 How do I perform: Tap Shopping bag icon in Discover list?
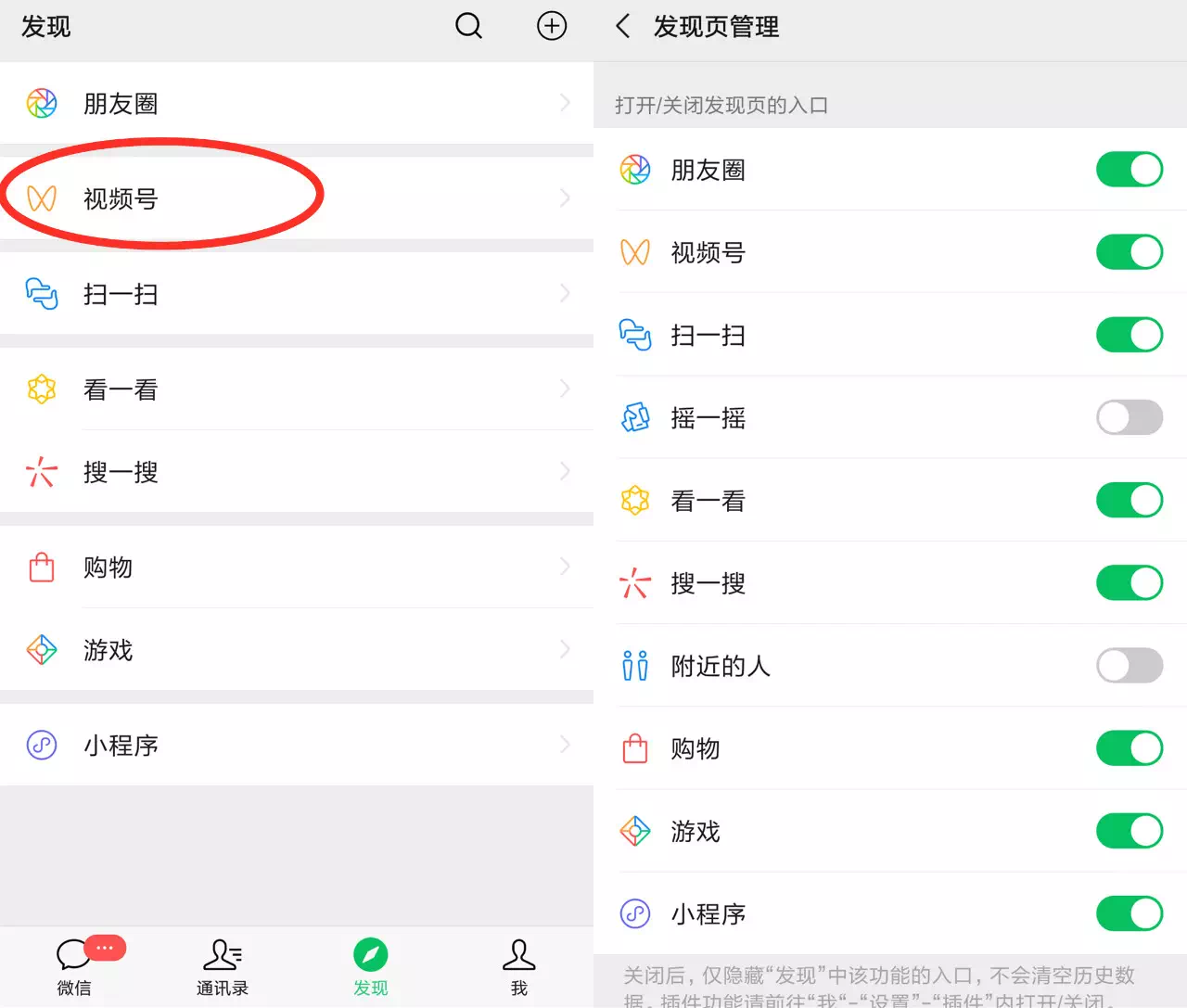pos(42,567)
